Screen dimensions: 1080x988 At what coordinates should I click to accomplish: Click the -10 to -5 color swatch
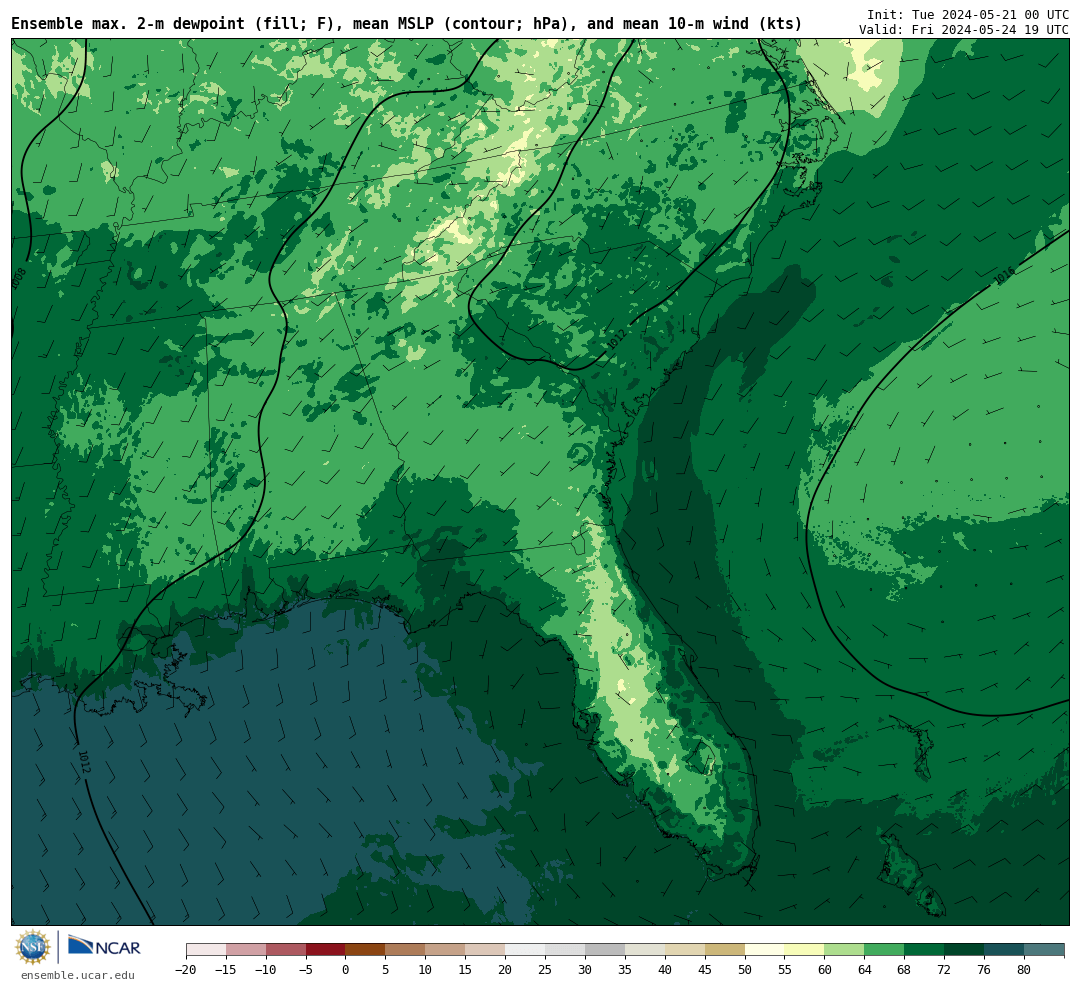(286, 949)
